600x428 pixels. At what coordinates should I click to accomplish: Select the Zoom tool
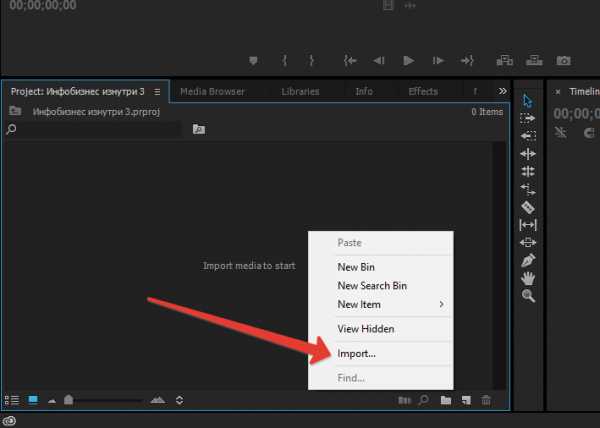click(x=528, y=296)
